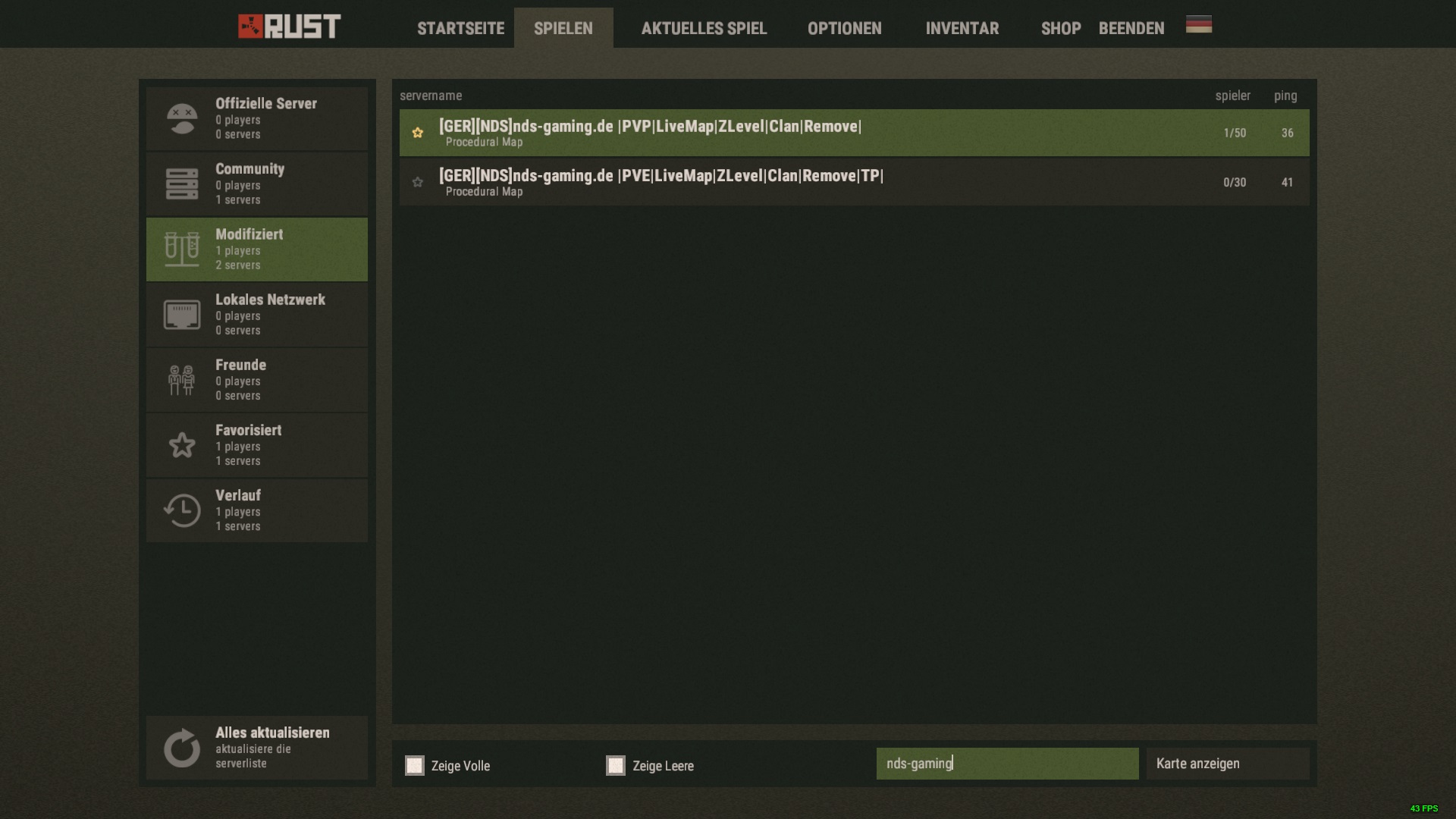Select the Community server rack icon
Screen dimensions: 1456x819
[x=182, y=184]
